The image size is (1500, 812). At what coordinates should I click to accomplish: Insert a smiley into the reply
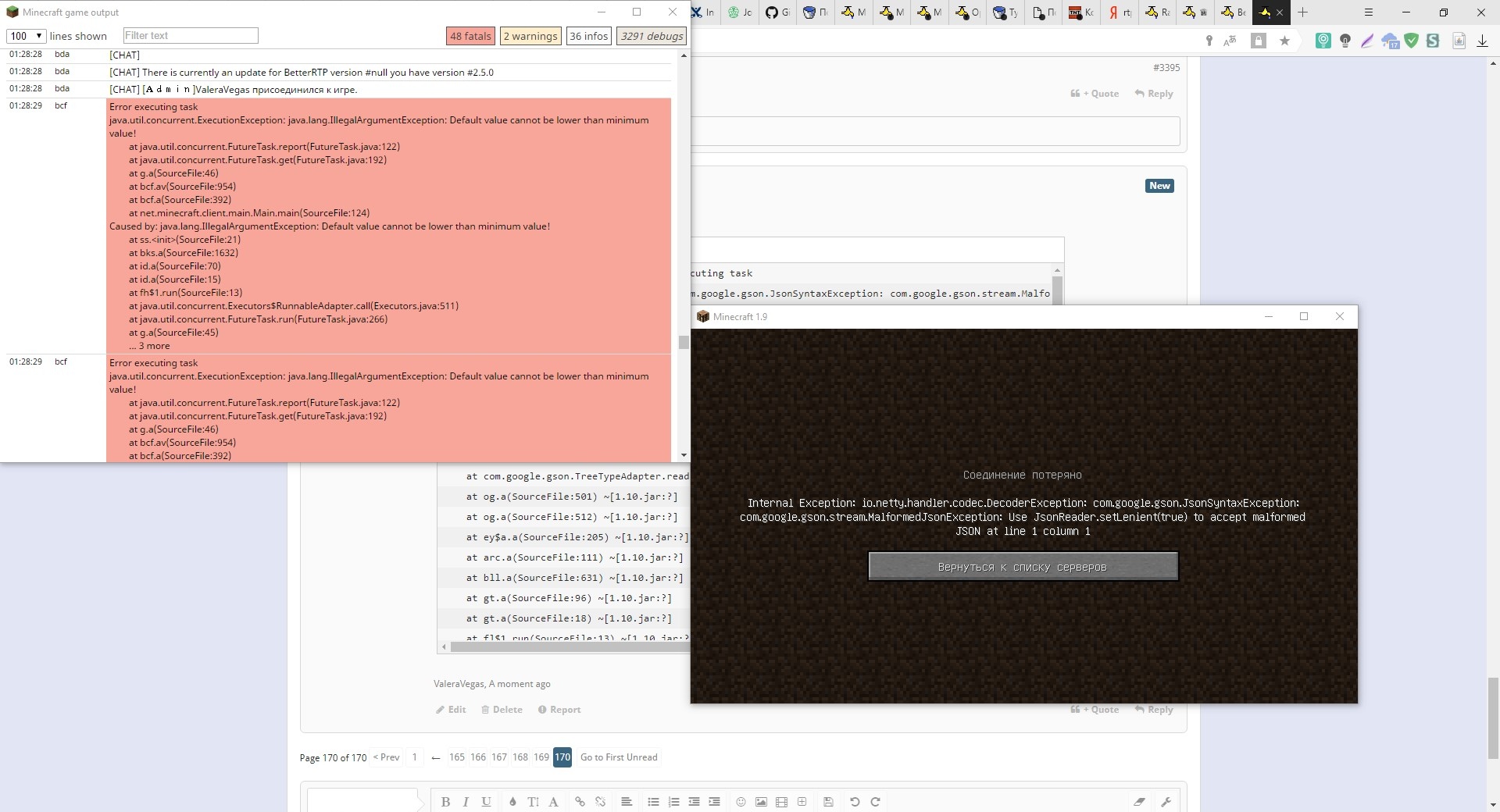[740, 802]
